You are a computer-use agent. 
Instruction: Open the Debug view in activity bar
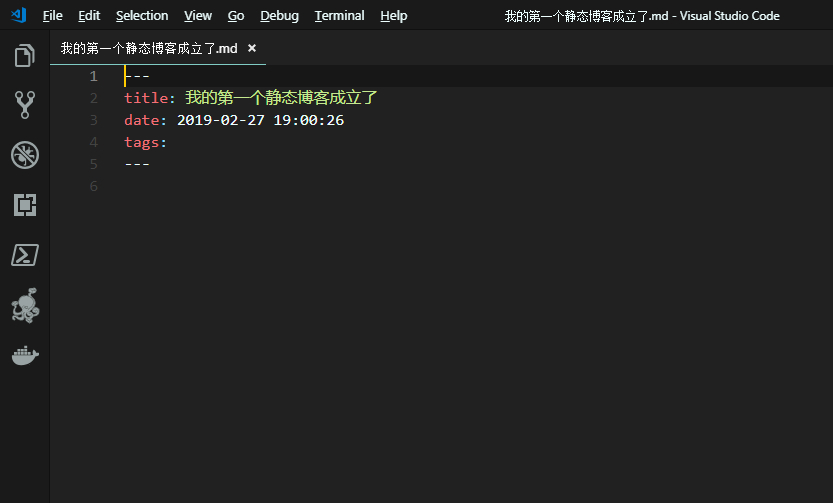[x=24, y=155]
